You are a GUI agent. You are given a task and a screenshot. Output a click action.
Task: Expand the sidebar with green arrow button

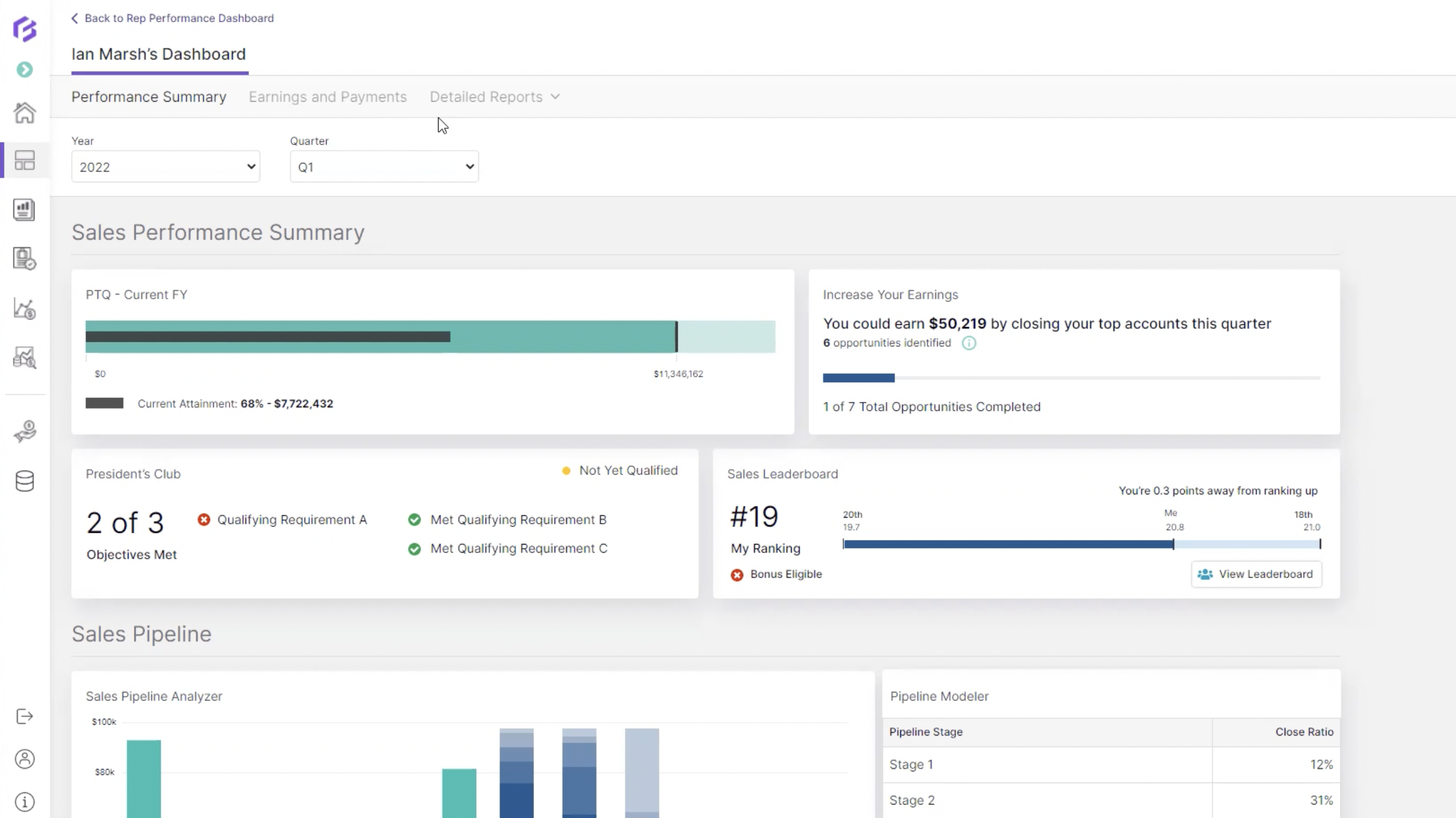[x=25, y=70]
